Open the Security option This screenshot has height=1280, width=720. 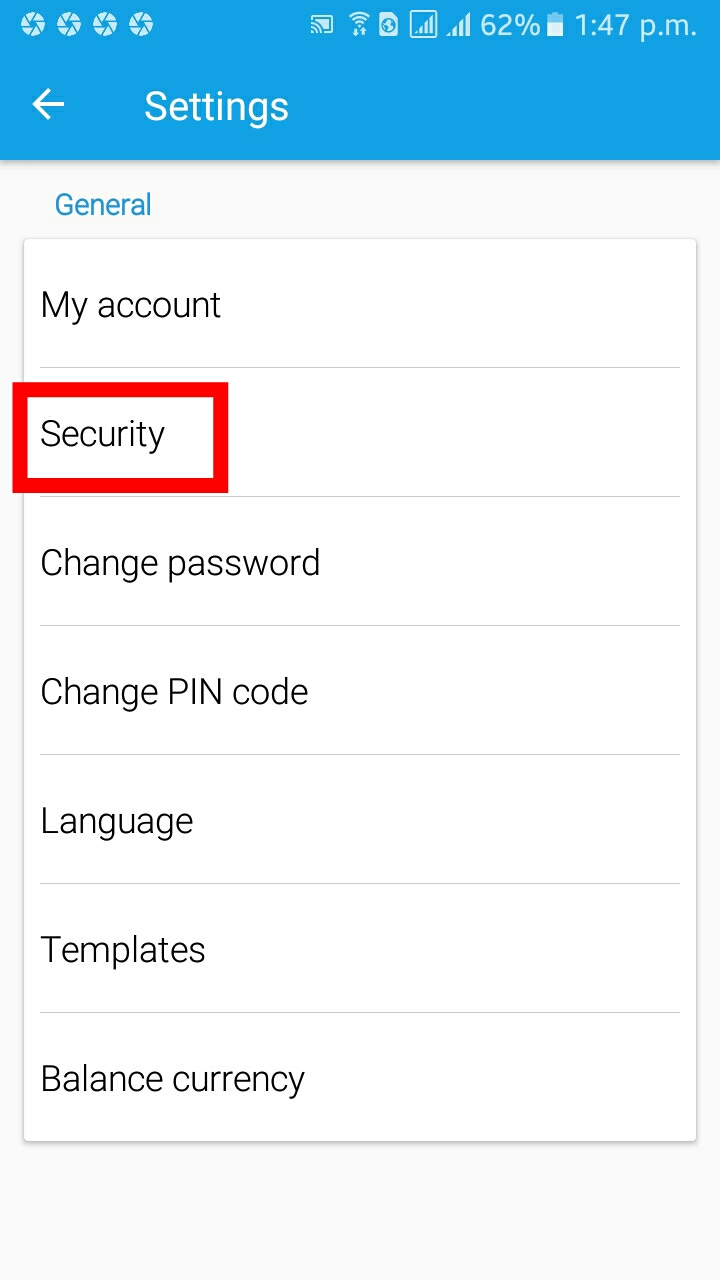(103, 435)
